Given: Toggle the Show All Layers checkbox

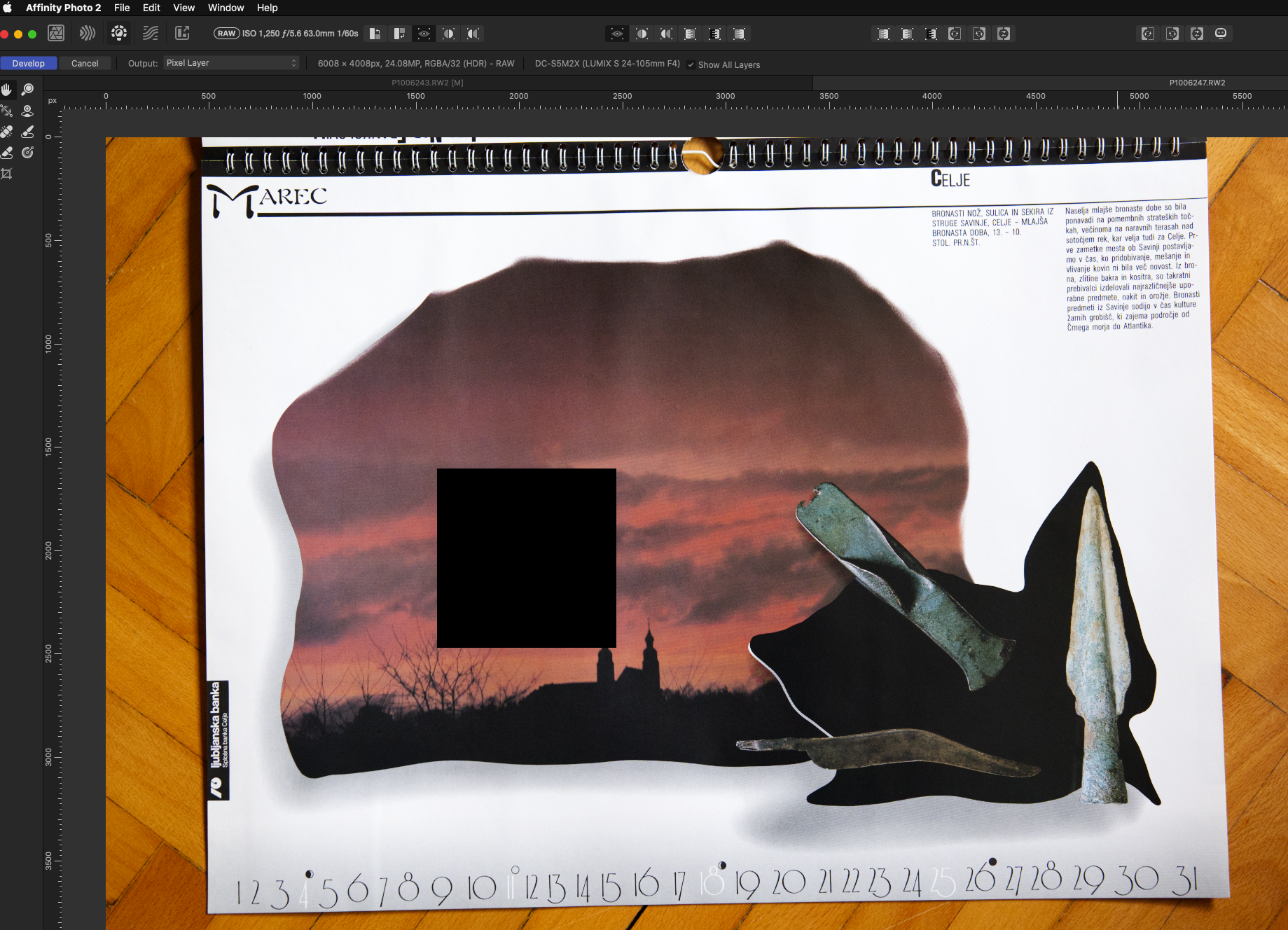Looking at the screenshot, I should pos(691,64).
